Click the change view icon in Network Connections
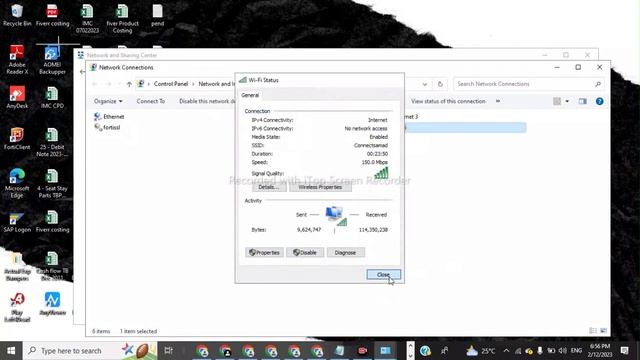 click(x=557, y=101)
